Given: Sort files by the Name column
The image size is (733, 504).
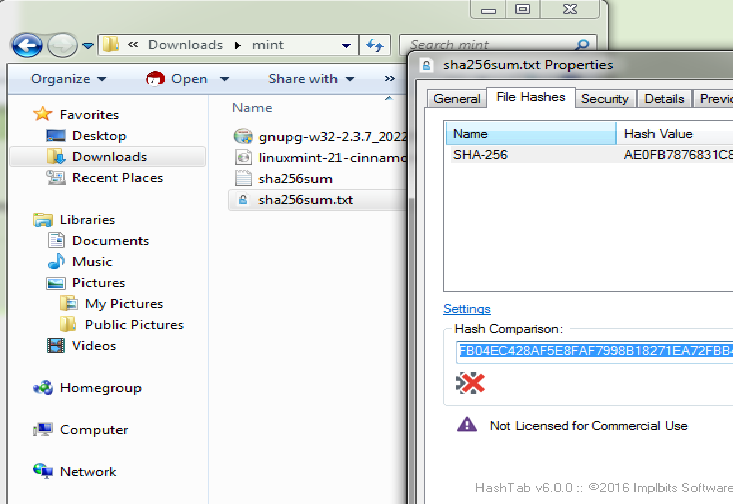Looking at the screenshot, I should pyautogui.click(x=252, y=108).
